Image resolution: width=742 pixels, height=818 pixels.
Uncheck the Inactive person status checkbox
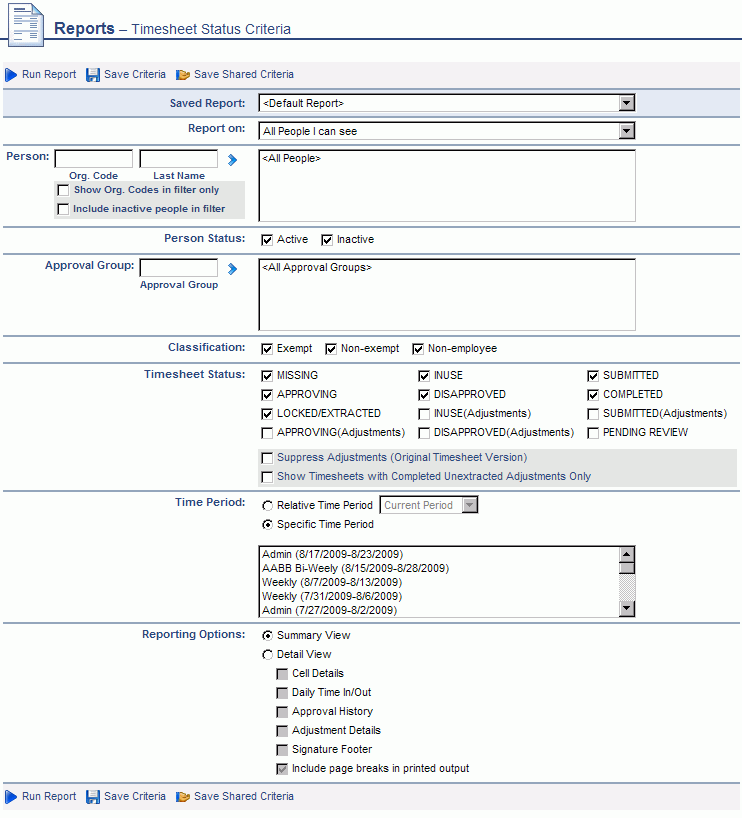[327, 240]
